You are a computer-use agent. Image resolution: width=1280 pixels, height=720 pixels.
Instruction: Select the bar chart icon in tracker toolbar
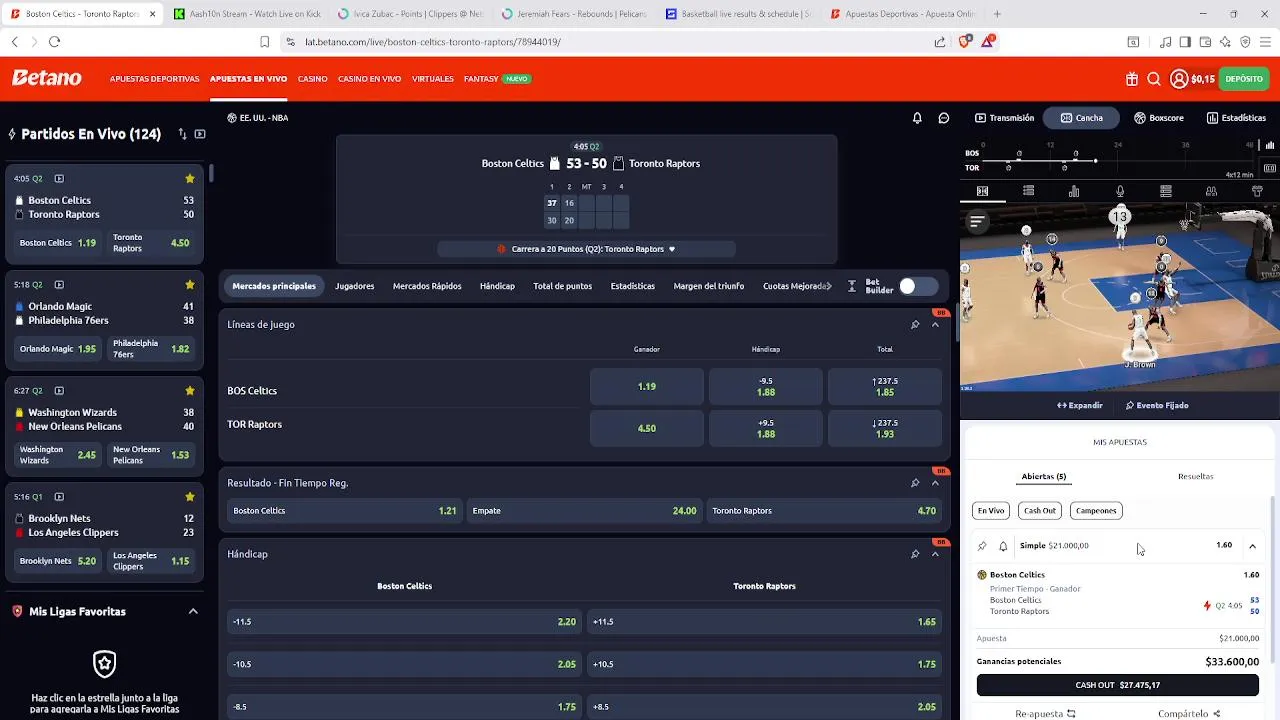[x=1074, y=191]
